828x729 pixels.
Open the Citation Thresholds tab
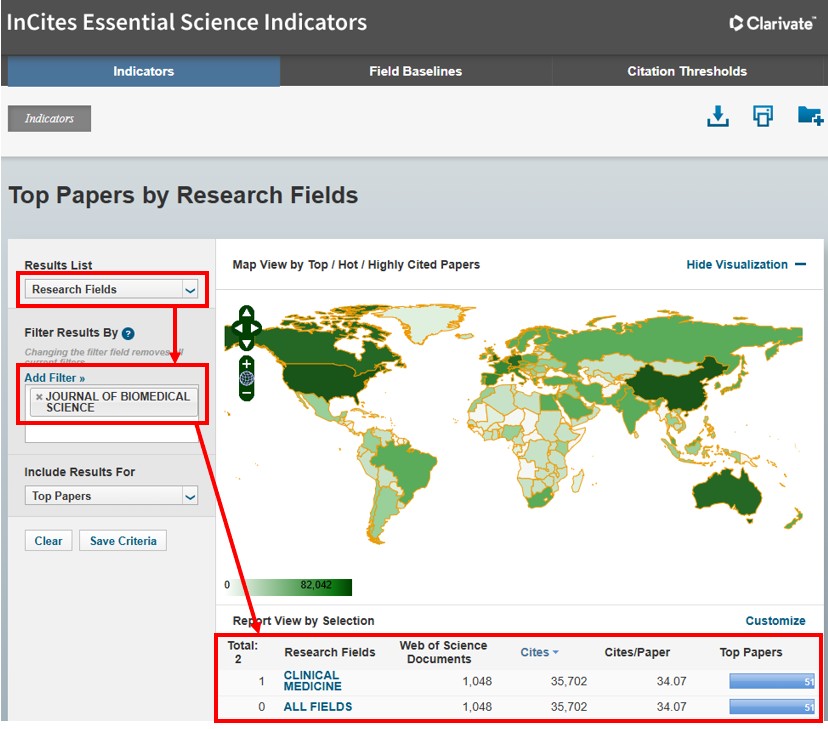(687, 71)
